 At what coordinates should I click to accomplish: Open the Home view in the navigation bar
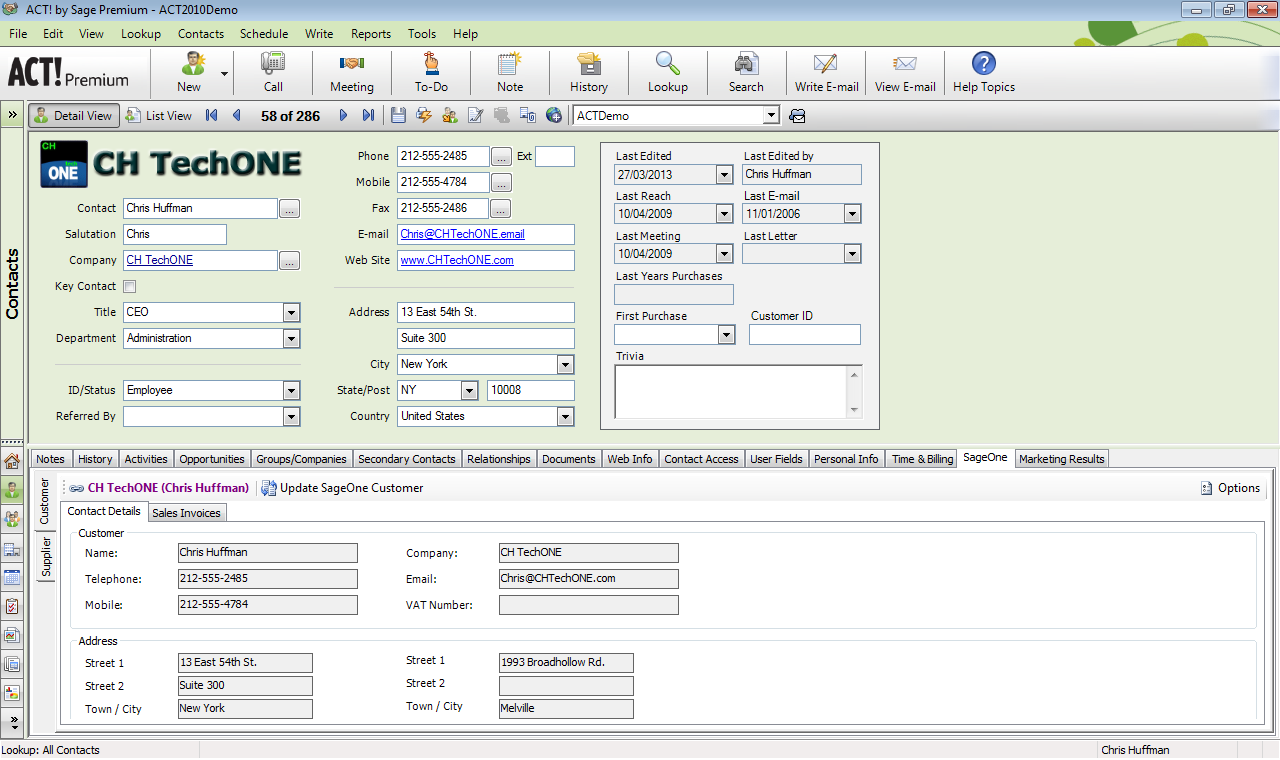click(x=12, y=462)
